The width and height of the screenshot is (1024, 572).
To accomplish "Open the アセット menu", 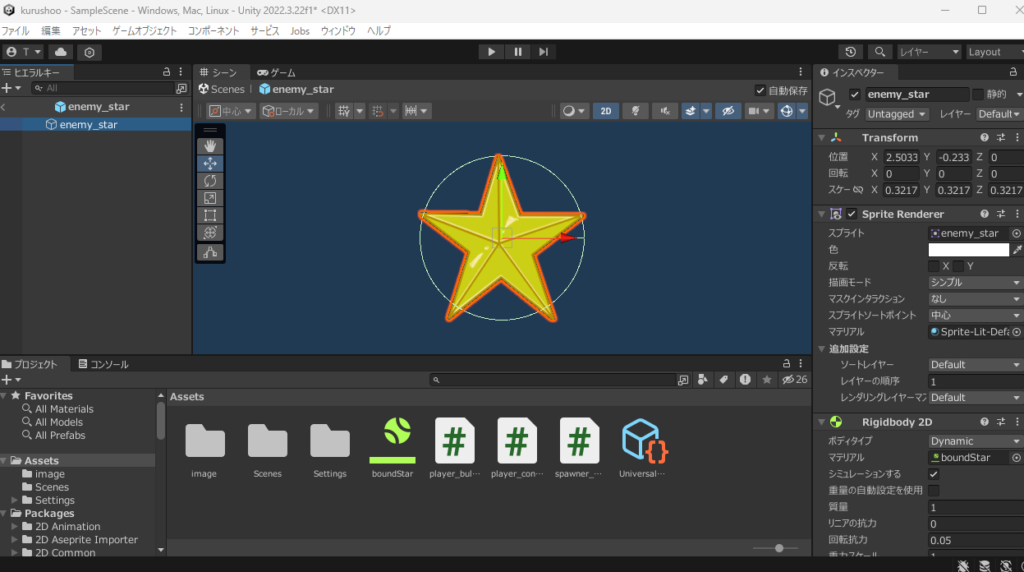I will pyautogui.click(x=87, y=31).
